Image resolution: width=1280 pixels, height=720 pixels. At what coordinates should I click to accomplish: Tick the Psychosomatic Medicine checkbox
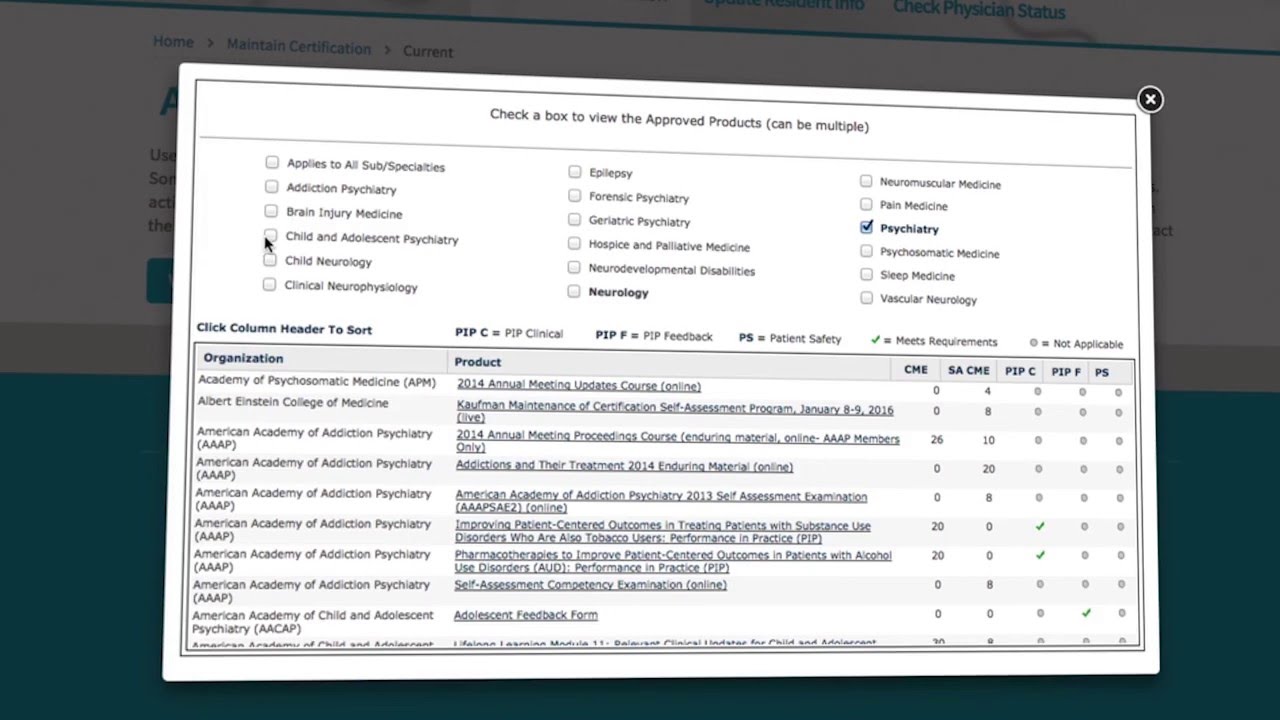(x=866, y=251)
